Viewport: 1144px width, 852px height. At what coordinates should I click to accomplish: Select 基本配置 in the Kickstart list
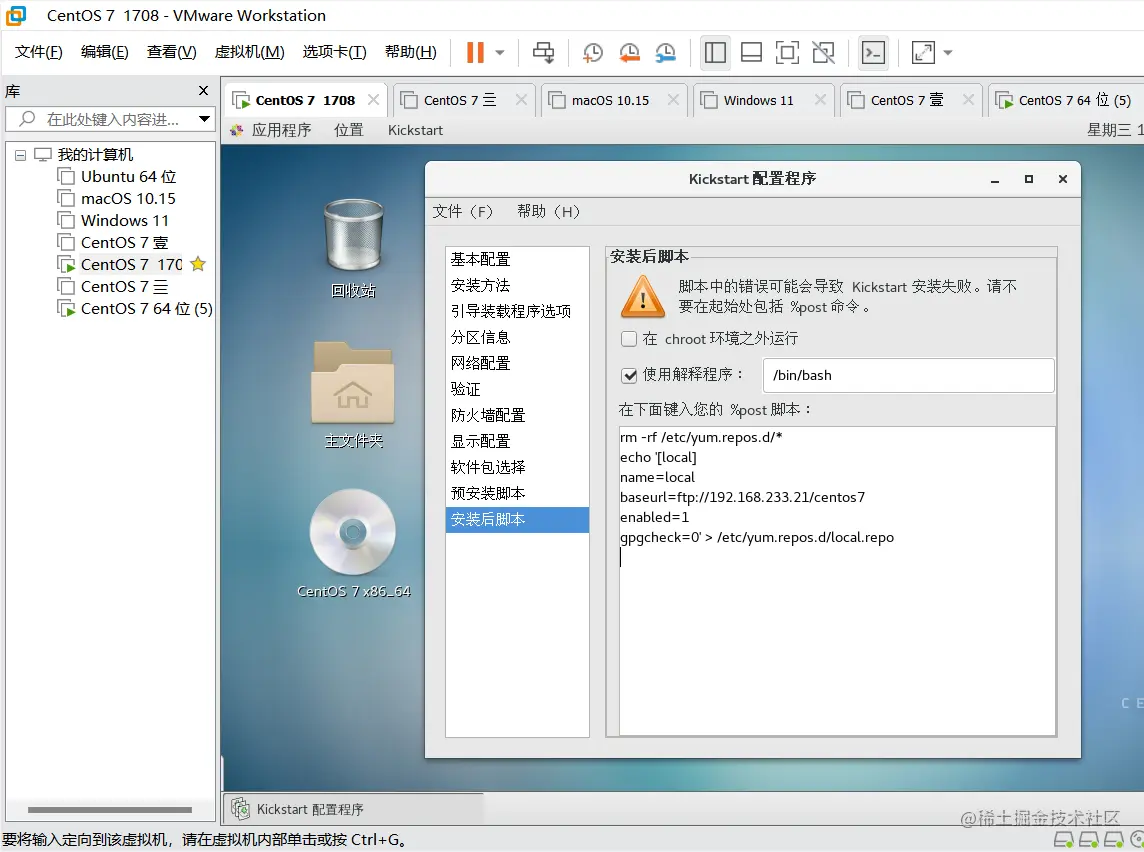(517, 259)
